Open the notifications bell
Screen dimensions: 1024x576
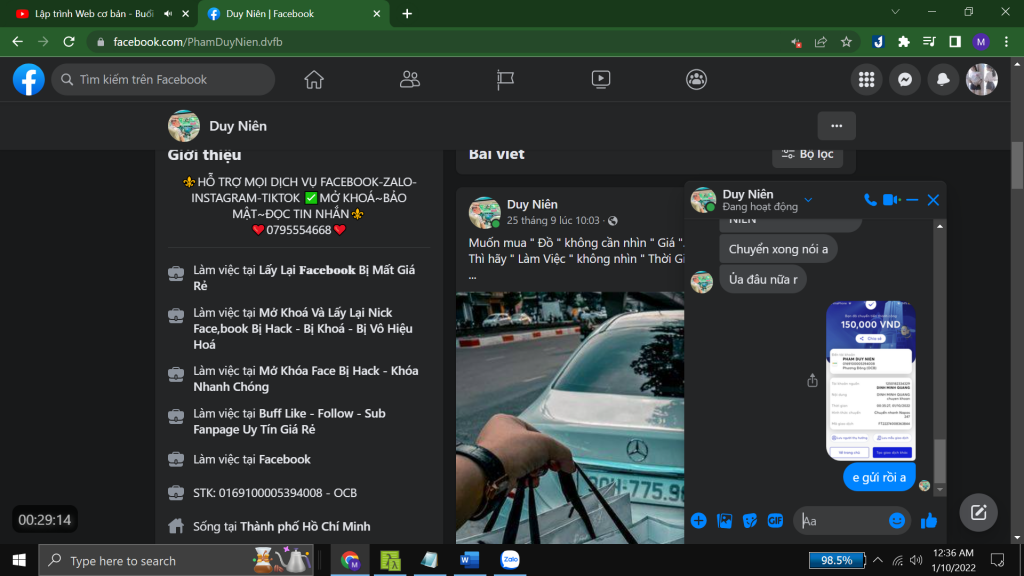coord(942,80)
